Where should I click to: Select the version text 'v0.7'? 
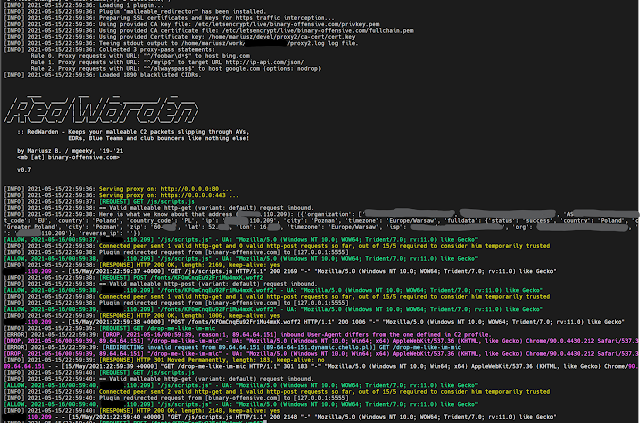pos(24,170)
